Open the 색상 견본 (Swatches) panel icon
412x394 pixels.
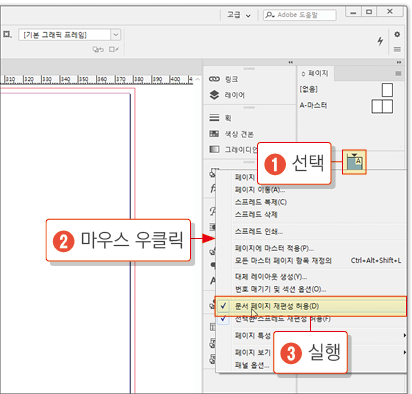pyautogui.click(x=214, y=134)
